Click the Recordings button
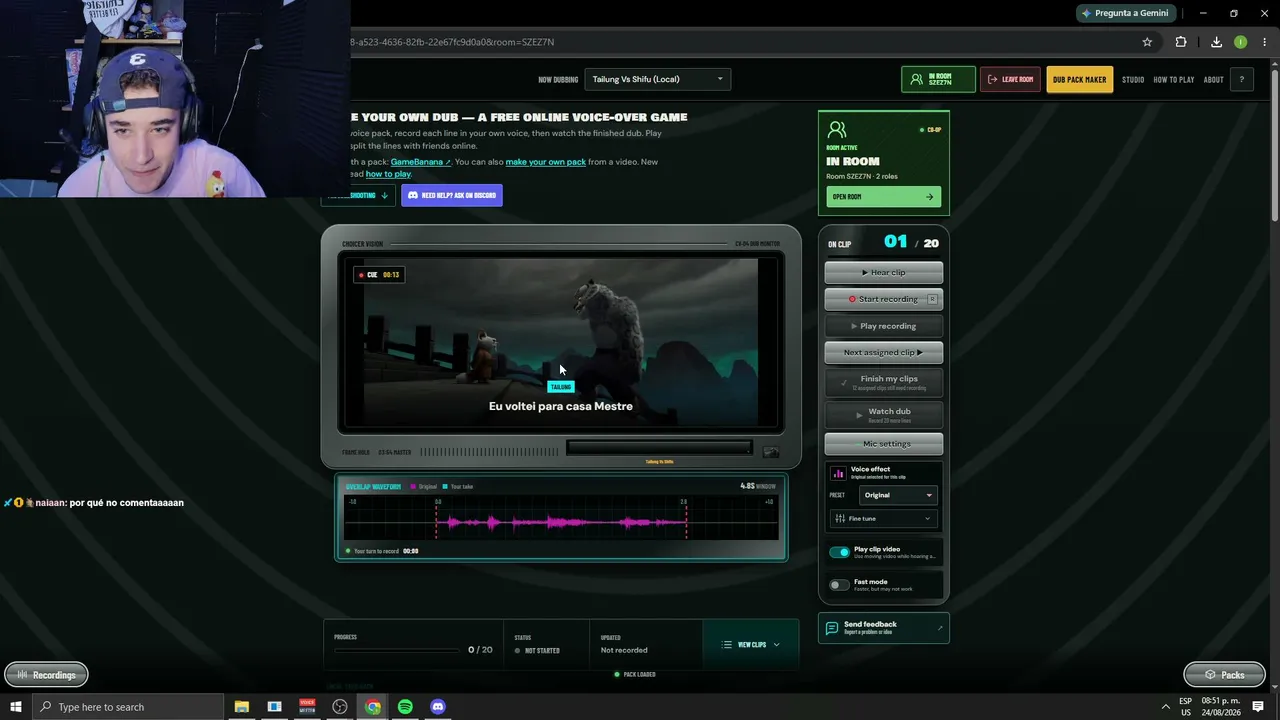 tap(46, 675)
